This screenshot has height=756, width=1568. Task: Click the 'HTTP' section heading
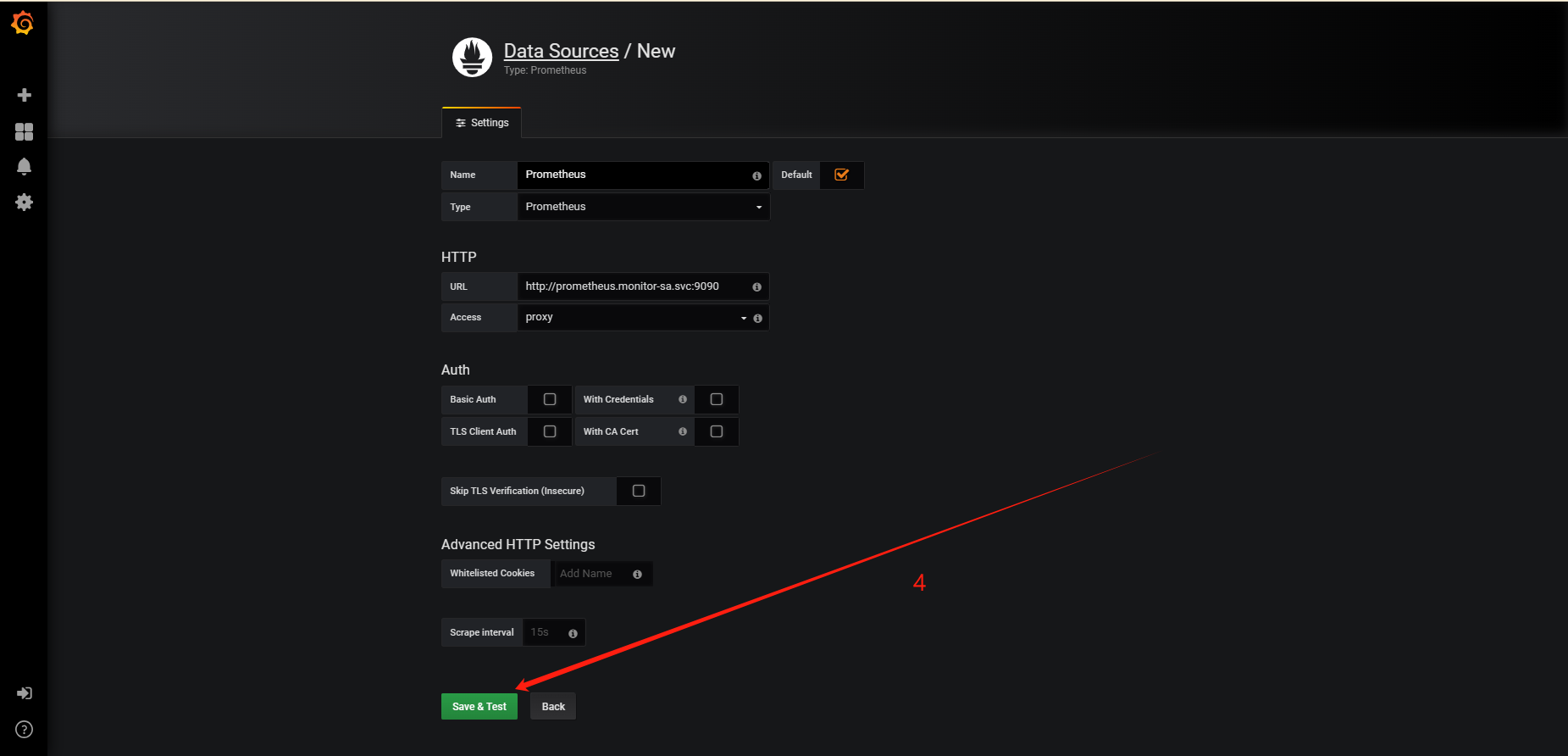pyautogui.click(x=458, y=257)
